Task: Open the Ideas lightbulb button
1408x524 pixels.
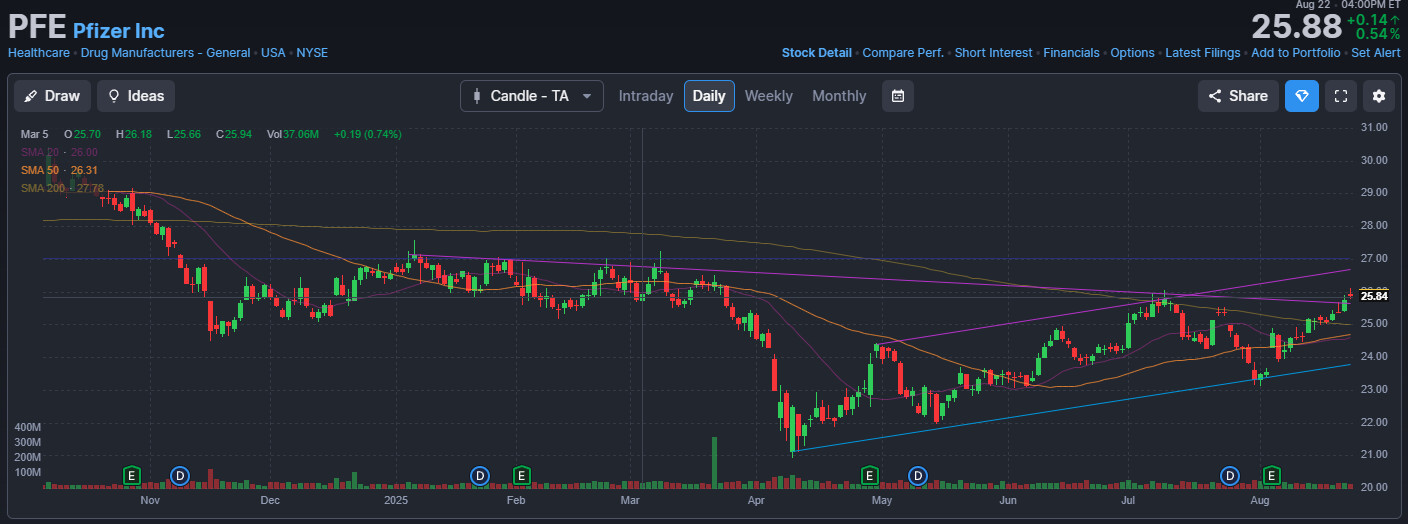Action: [x=136, y=96]
